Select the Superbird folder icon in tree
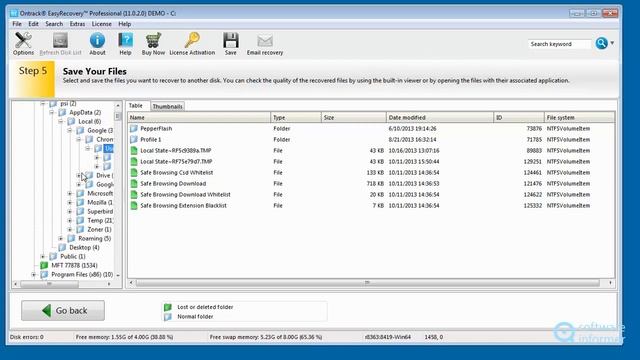640x360 pixels. [x=80, y=211]
